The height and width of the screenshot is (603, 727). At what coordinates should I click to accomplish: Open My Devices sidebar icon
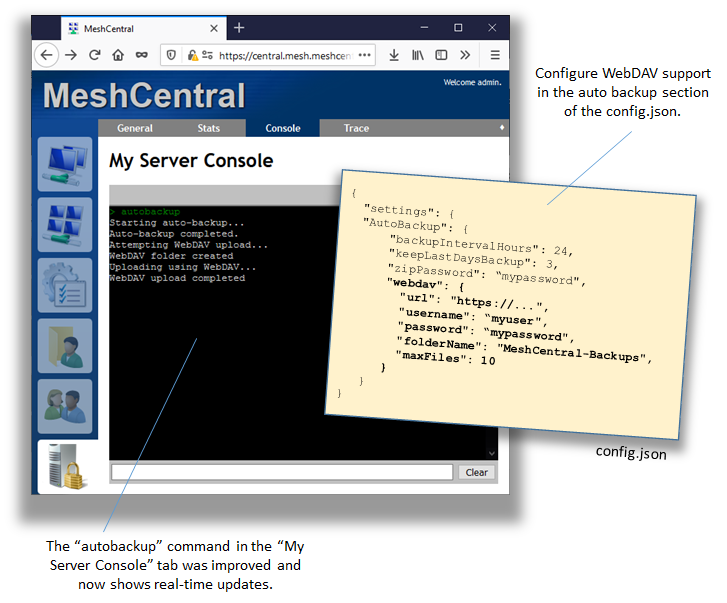(65, 164)
